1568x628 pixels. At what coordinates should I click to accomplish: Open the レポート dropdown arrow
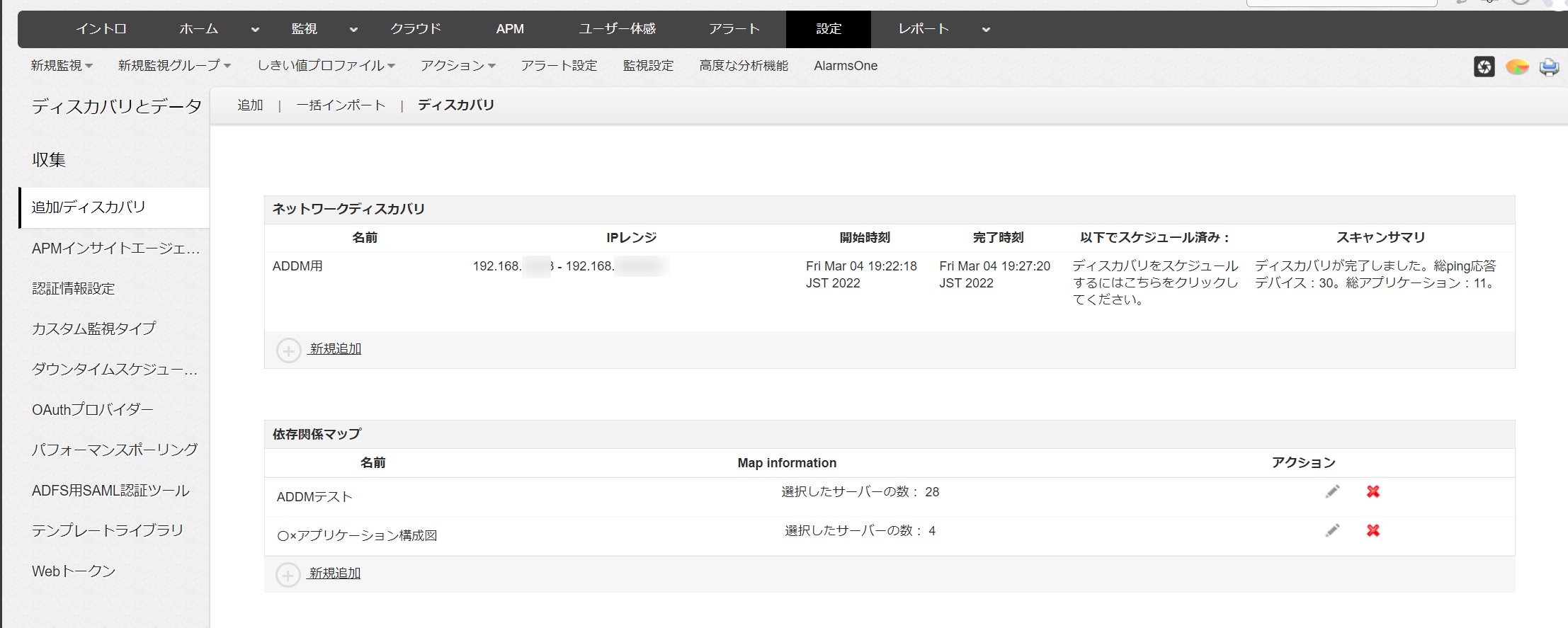(x=986, y=30)
